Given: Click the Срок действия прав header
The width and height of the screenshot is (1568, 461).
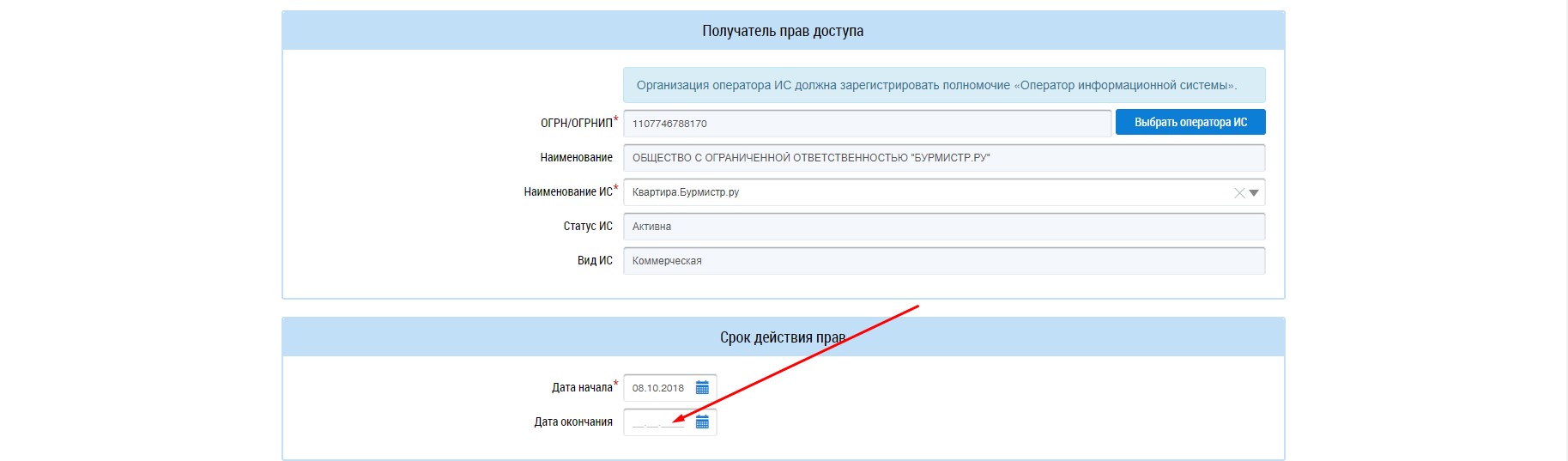Looking at the screenshot, I should (x=783, y=337).
